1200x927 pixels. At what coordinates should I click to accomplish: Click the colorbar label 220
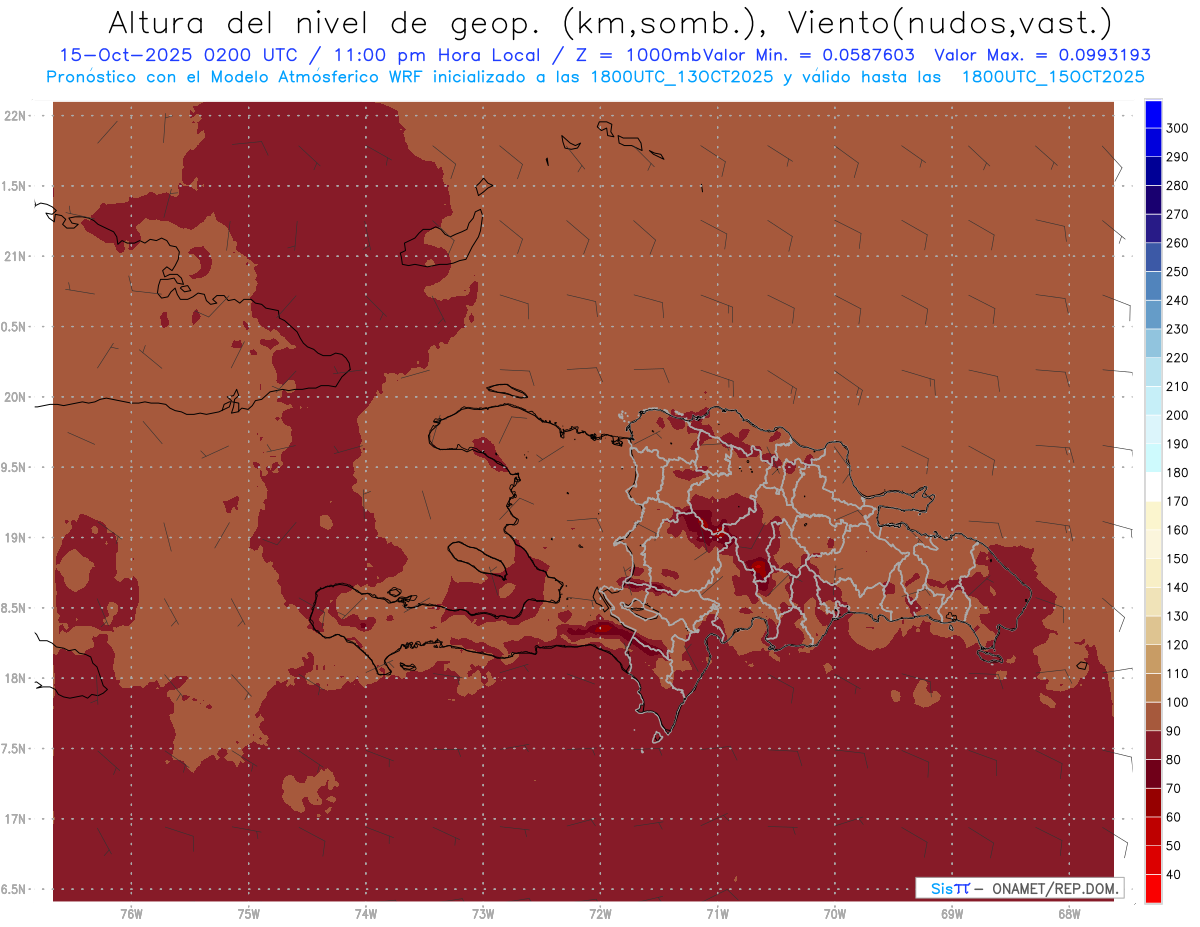click(x=1176, y=358)
